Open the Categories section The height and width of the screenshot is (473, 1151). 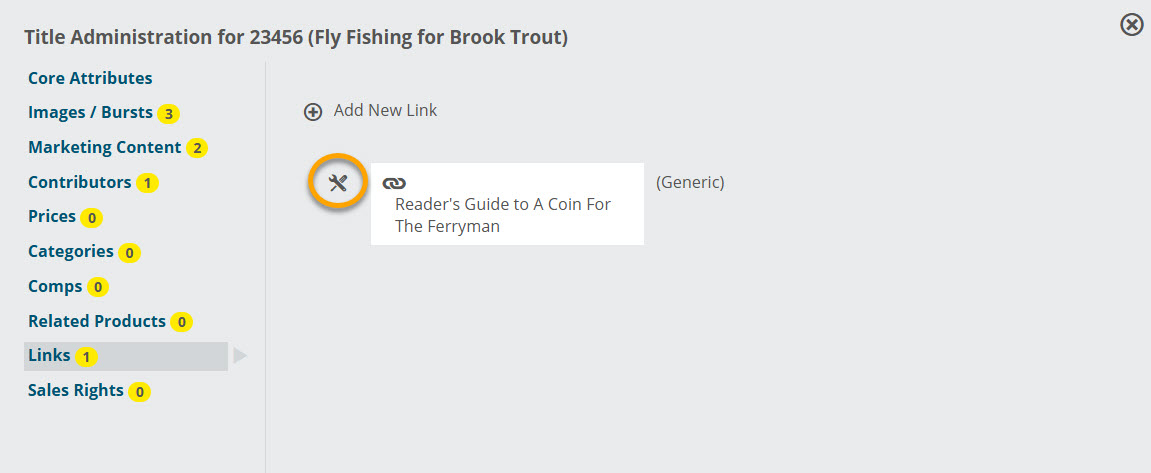point(70,251)
